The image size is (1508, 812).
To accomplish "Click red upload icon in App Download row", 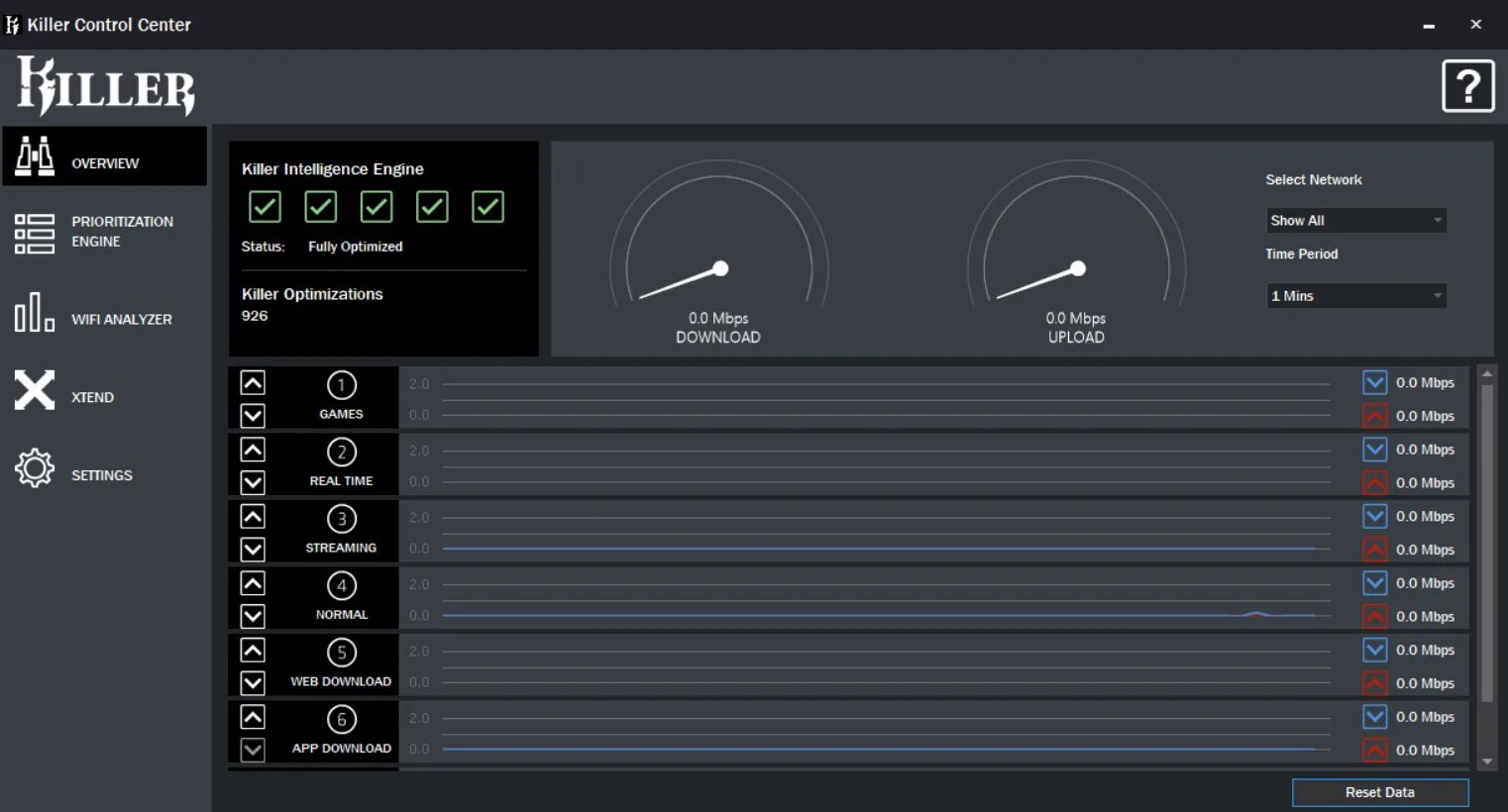I will [x=1375, y=750].
